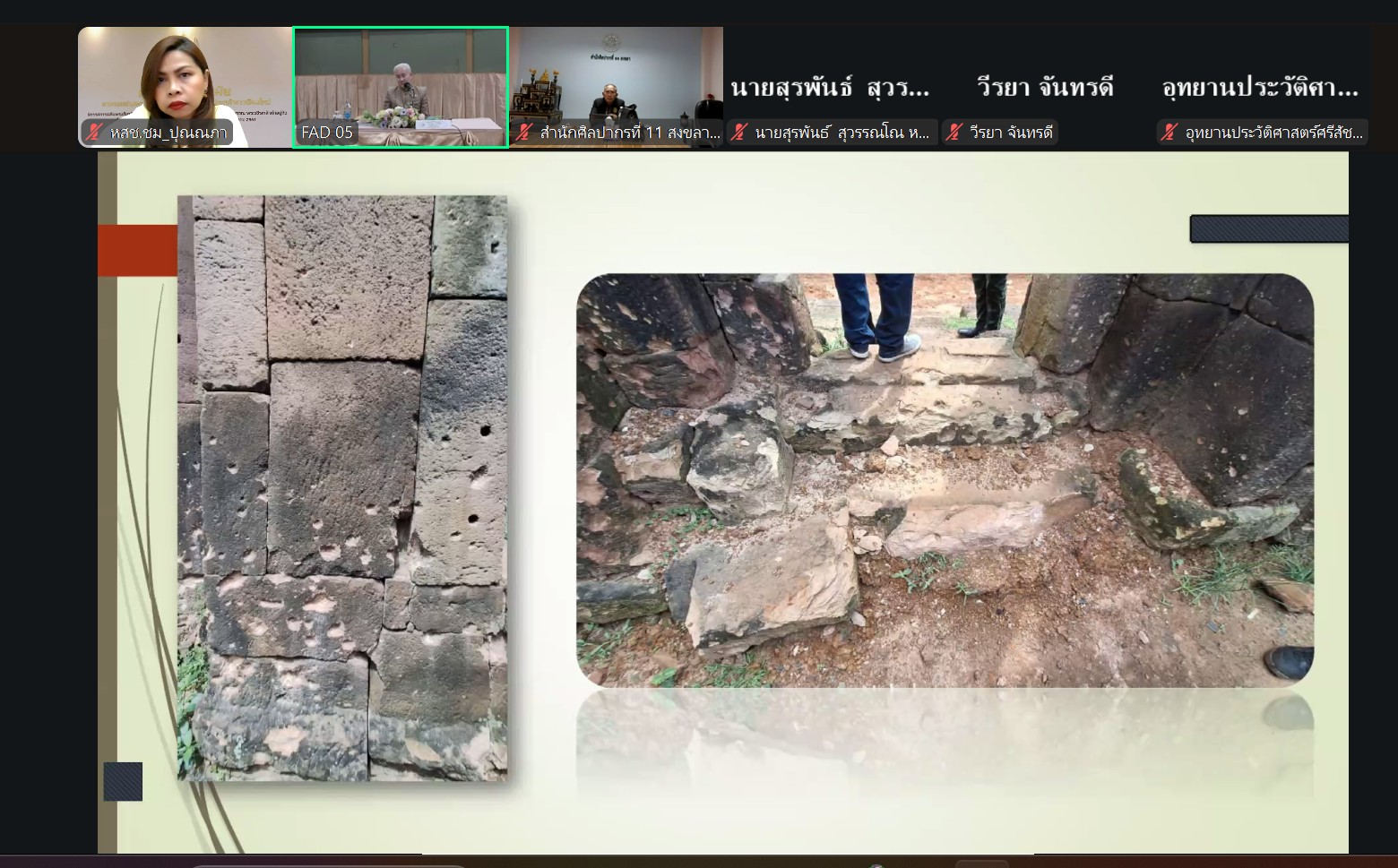Screen dimensions: 1398x868
Task: Click the tall stone wall photo on slide
Action: 342,488
